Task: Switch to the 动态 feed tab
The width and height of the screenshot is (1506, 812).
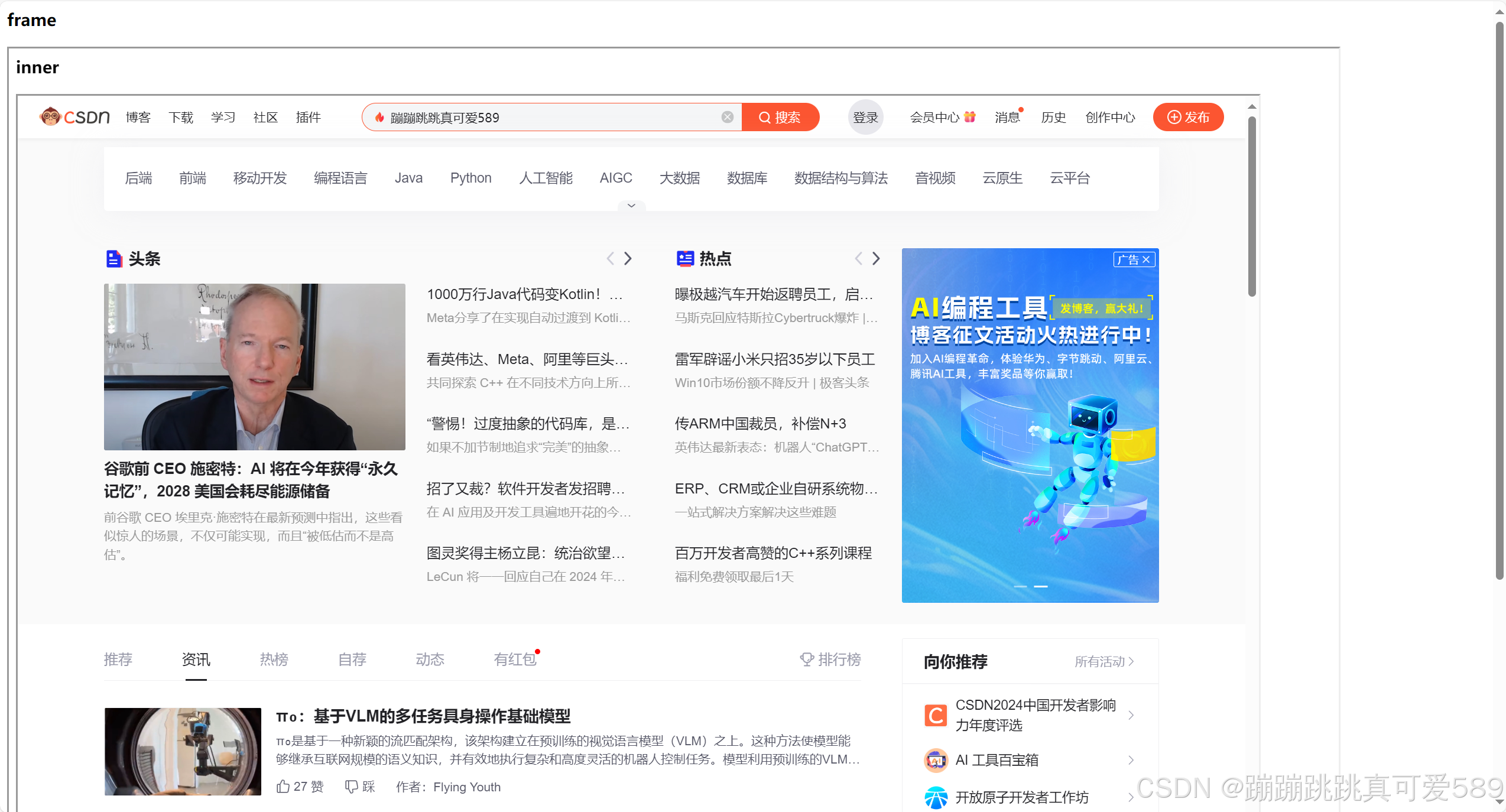Action: 430,660
